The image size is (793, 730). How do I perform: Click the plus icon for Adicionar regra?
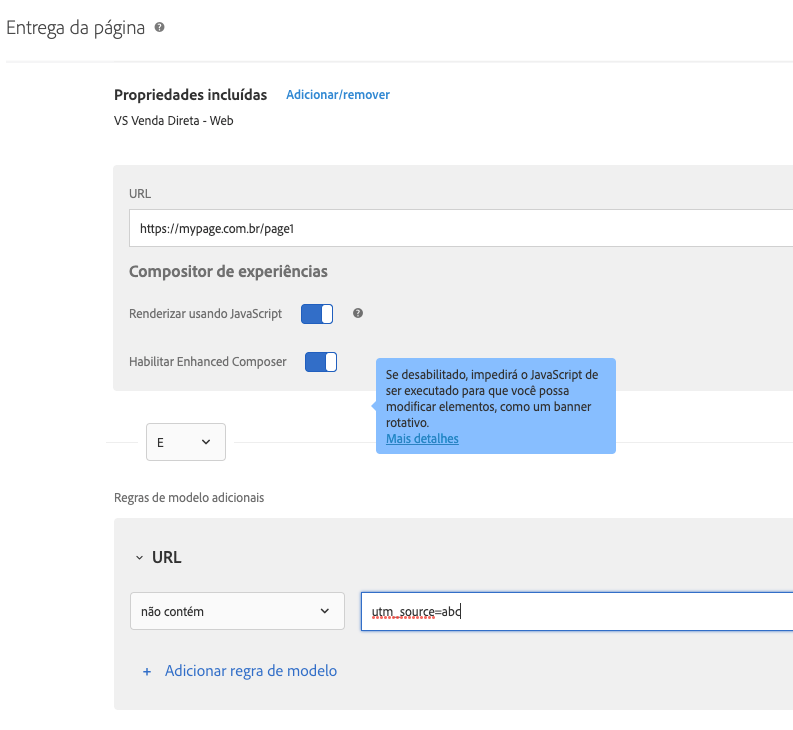(x=147, y=672)
